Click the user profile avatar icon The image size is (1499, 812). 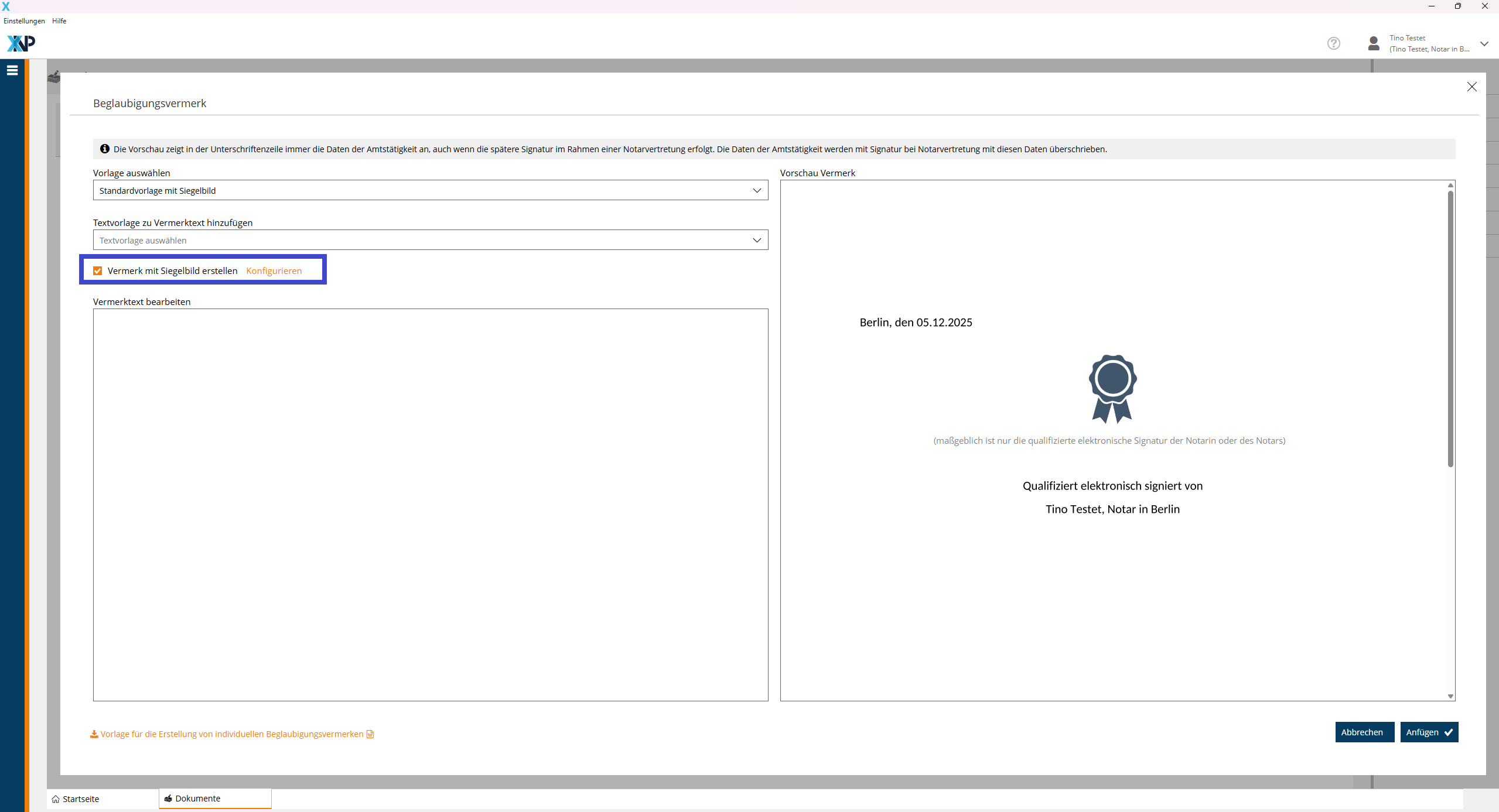1374,43
